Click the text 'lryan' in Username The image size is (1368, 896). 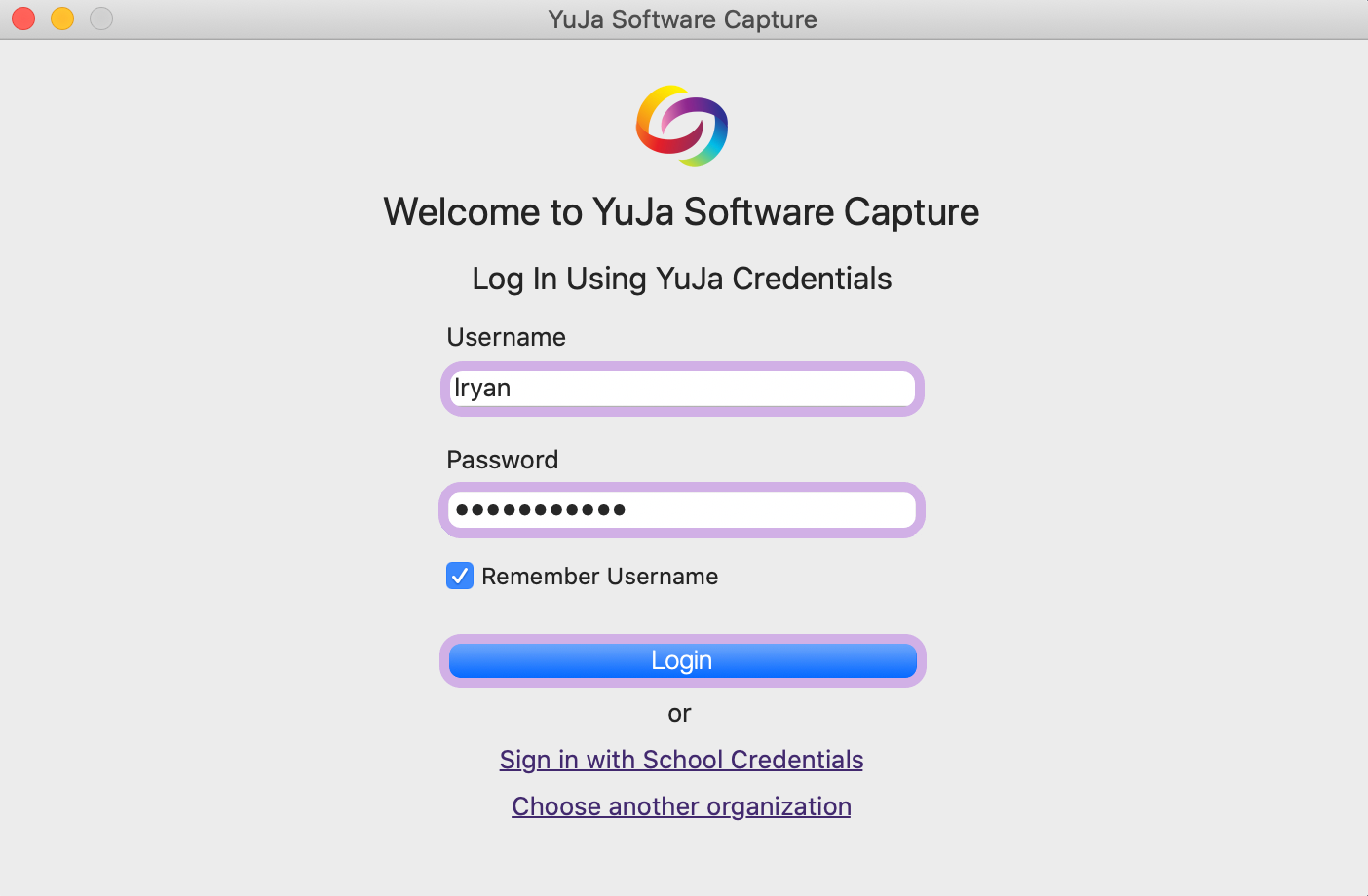tap(482, 389)
